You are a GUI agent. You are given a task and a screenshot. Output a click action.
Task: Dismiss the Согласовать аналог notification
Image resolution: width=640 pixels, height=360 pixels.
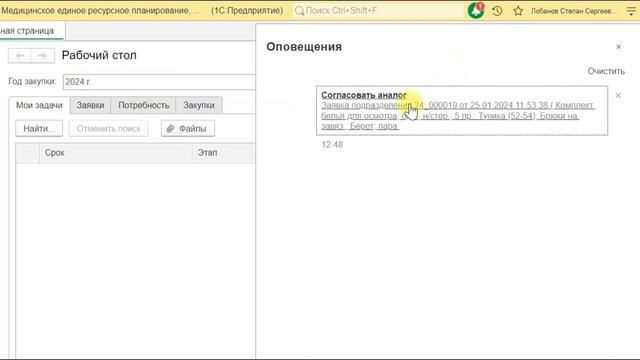[x=618, y=96]
